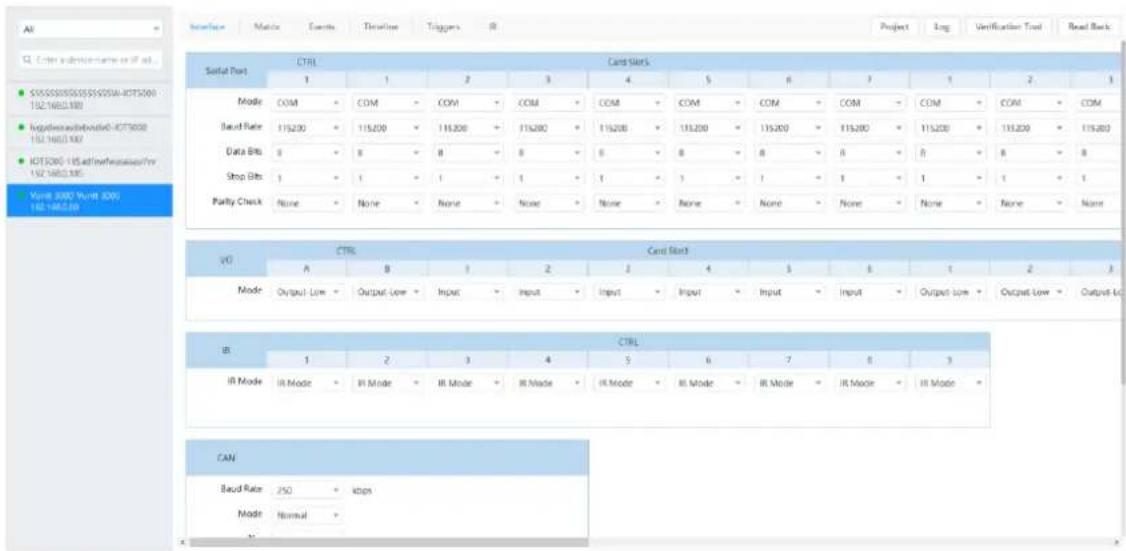1126x551 pixels.
Task: Open the IR tab in top bar
Action: point(493,27)
